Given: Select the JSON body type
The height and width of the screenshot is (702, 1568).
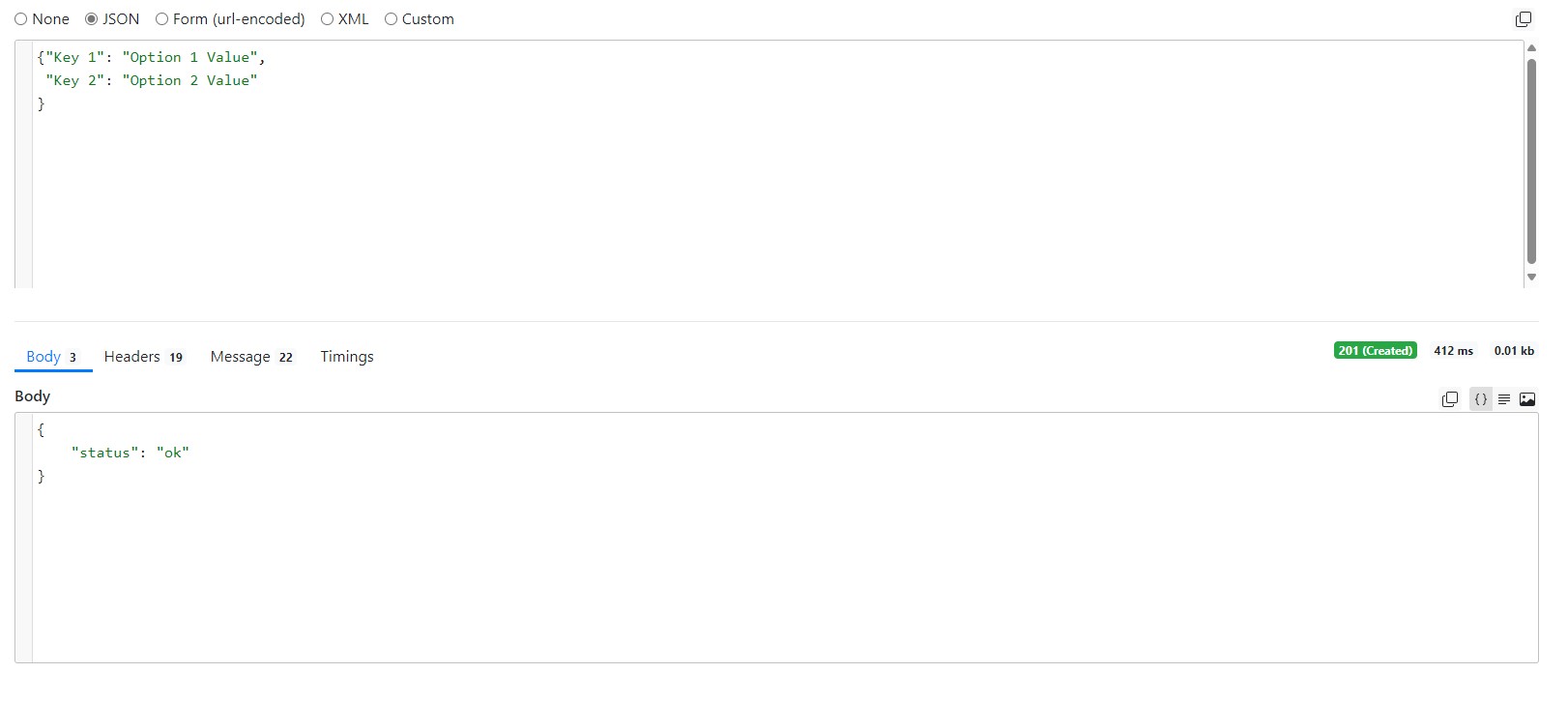Looking at the screenshot, I should [112, 19].
